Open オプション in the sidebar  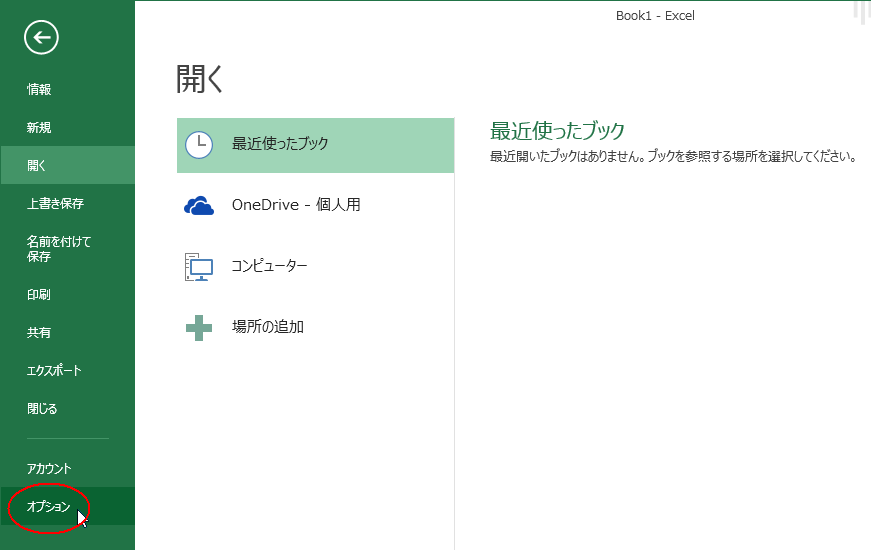pyautogui.click(x=68, y=506)
